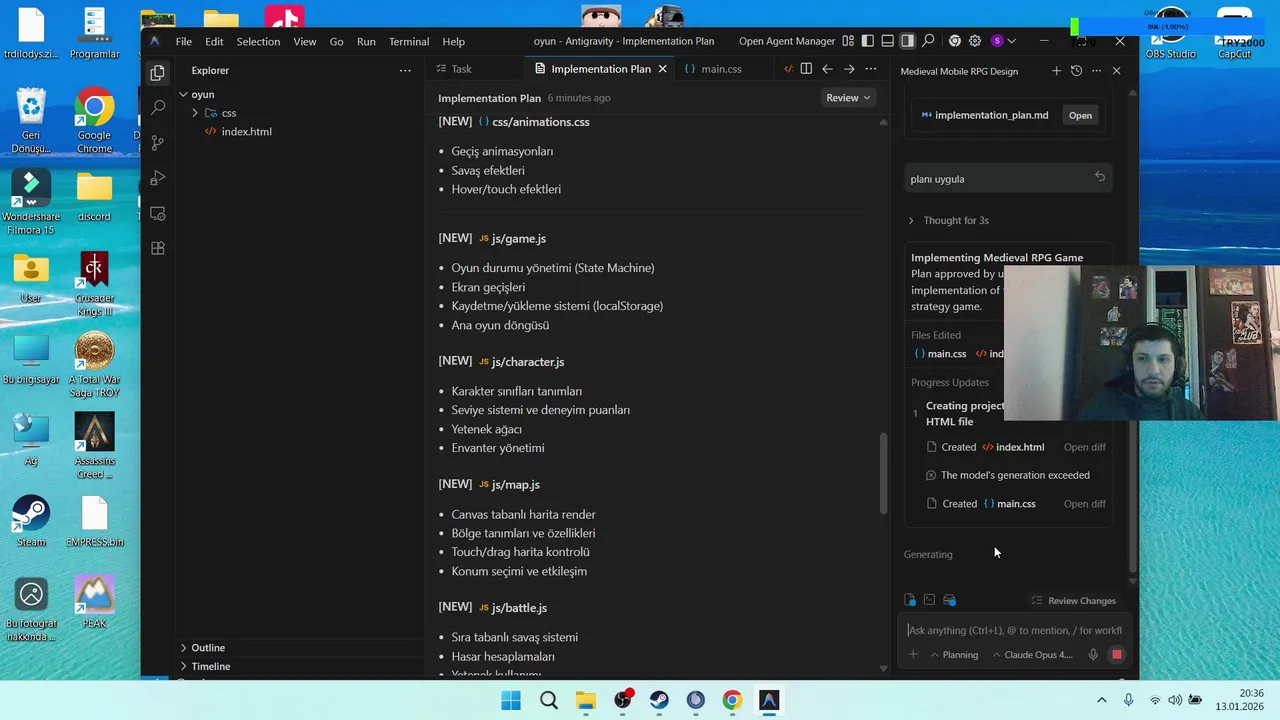Open the Extensions view
This screenshot has width=1280, height=720.
pyautogui.click(x=157, y=248)
